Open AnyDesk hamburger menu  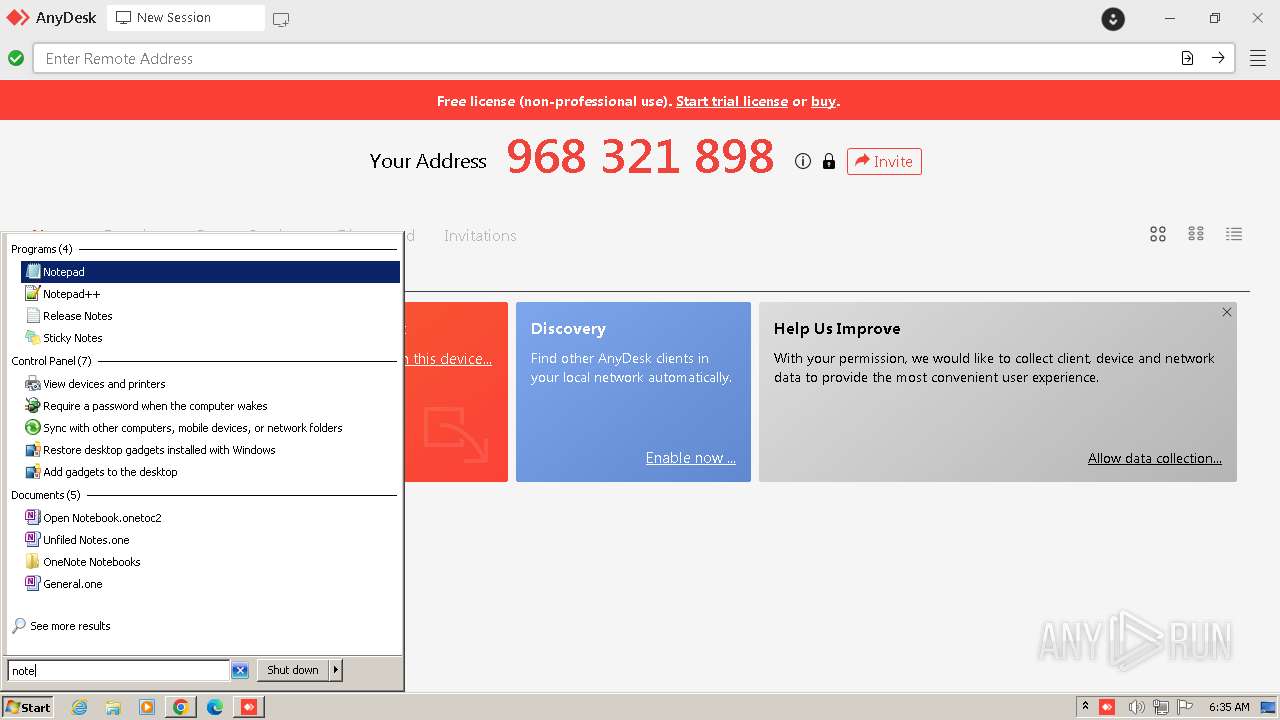tap(1257, 58)
